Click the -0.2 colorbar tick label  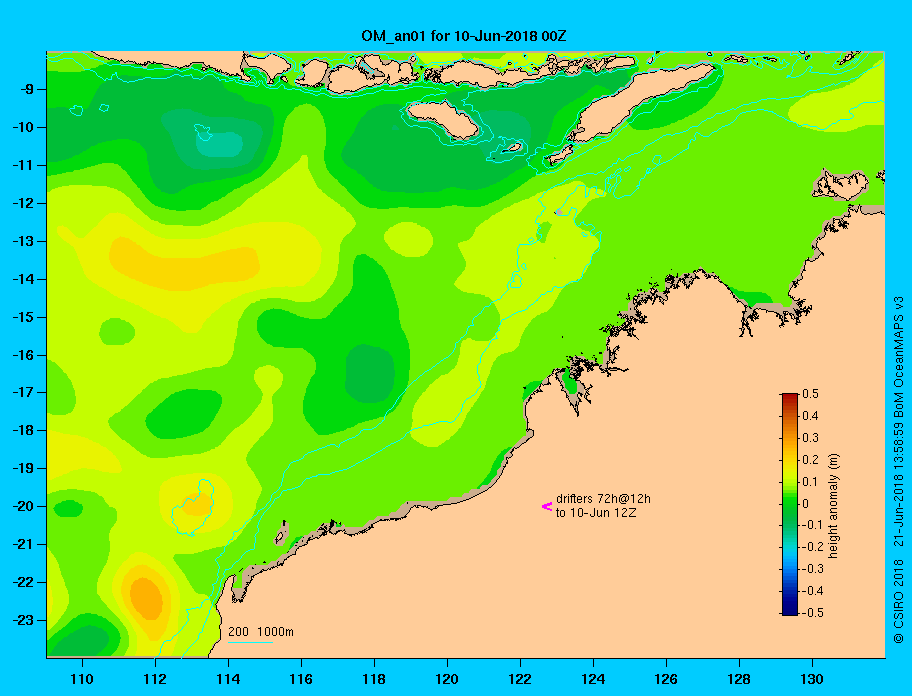coord(813,547)
